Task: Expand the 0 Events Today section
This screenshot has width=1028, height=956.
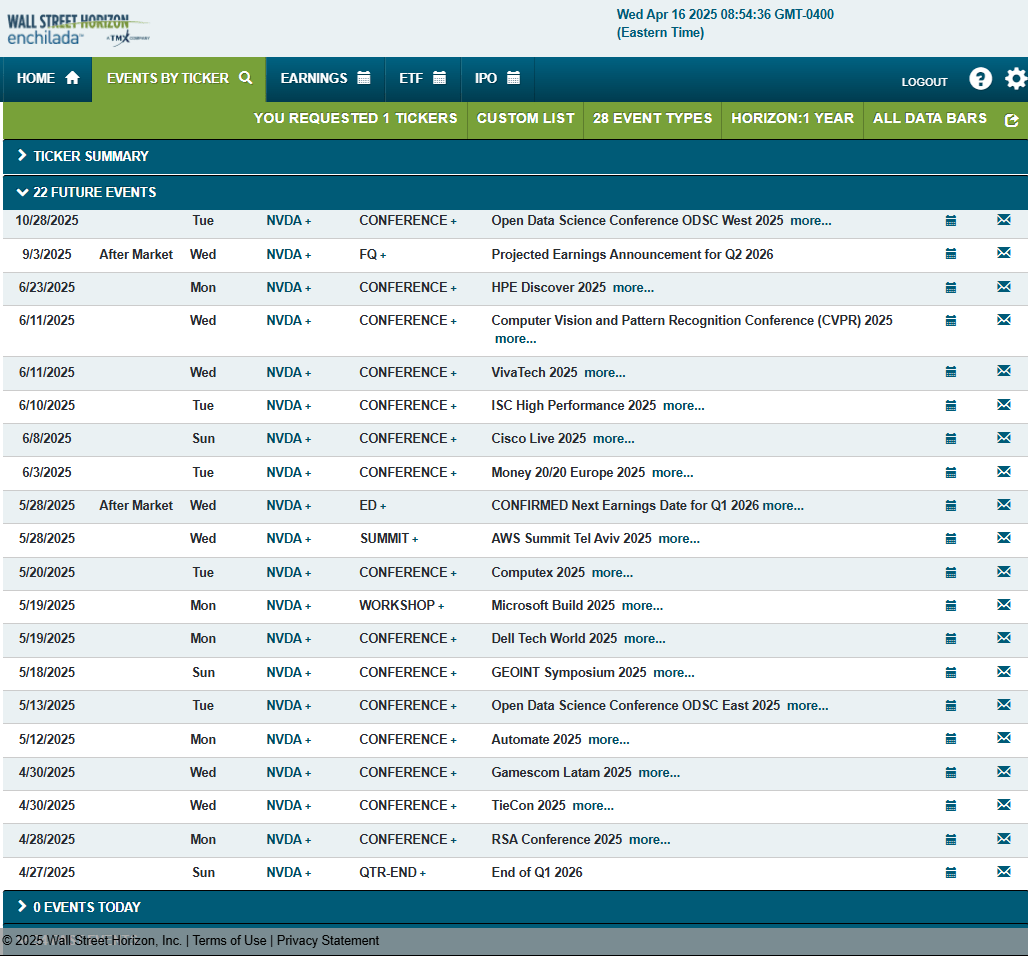Action: (78, 907)
